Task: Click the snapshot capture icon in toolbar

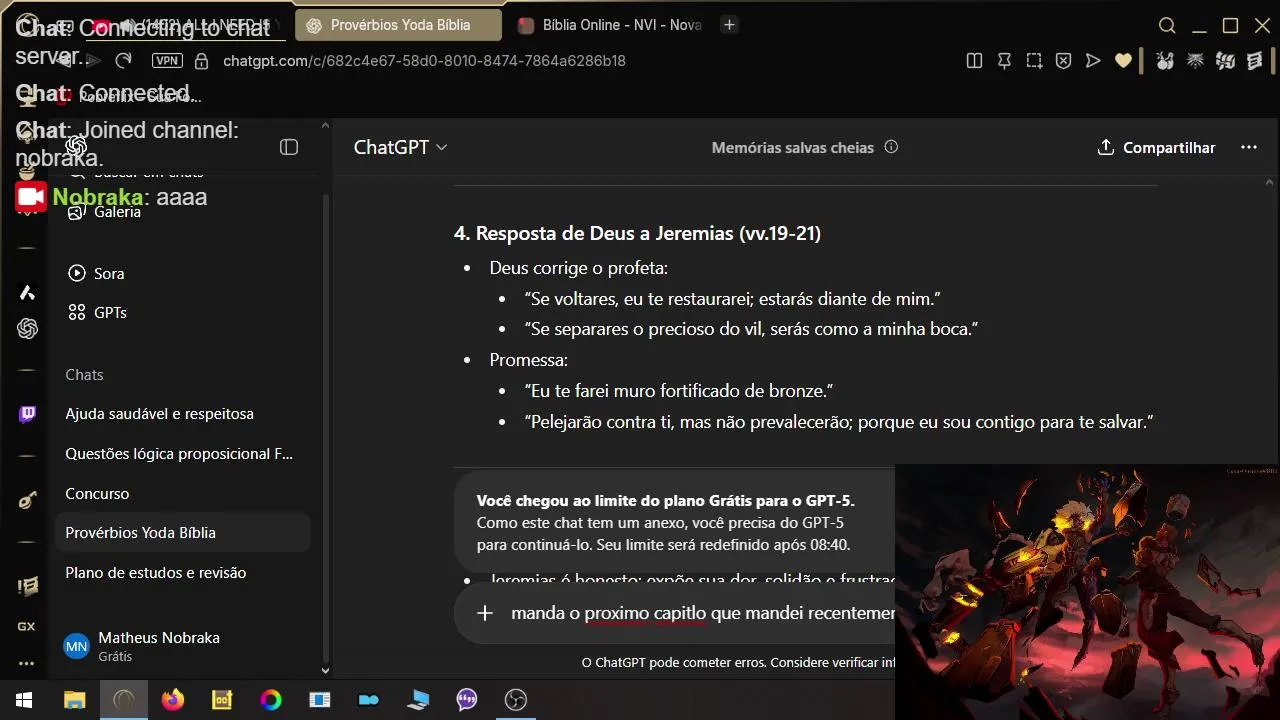Action: coord(1034,61)
